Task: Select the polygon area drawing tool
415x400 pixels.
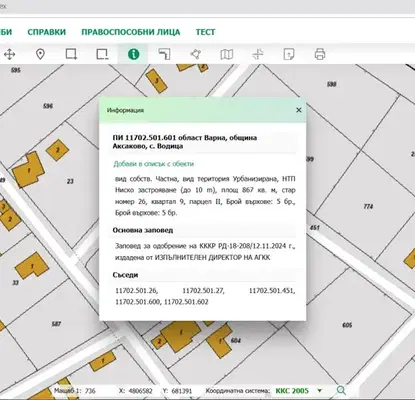Action: pyautogui.click(x=195, y=54)
